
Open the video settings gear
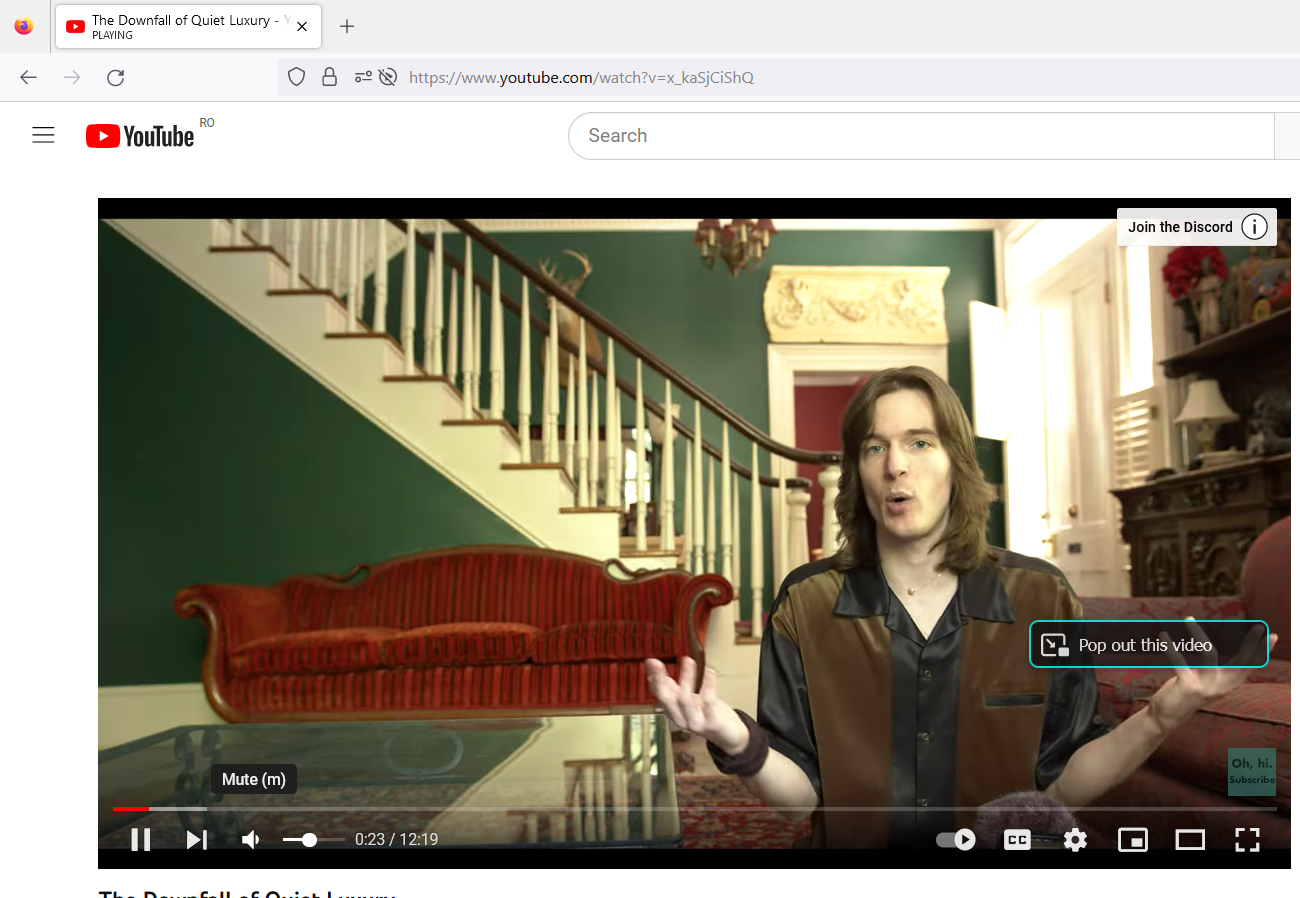point(1074,839)
